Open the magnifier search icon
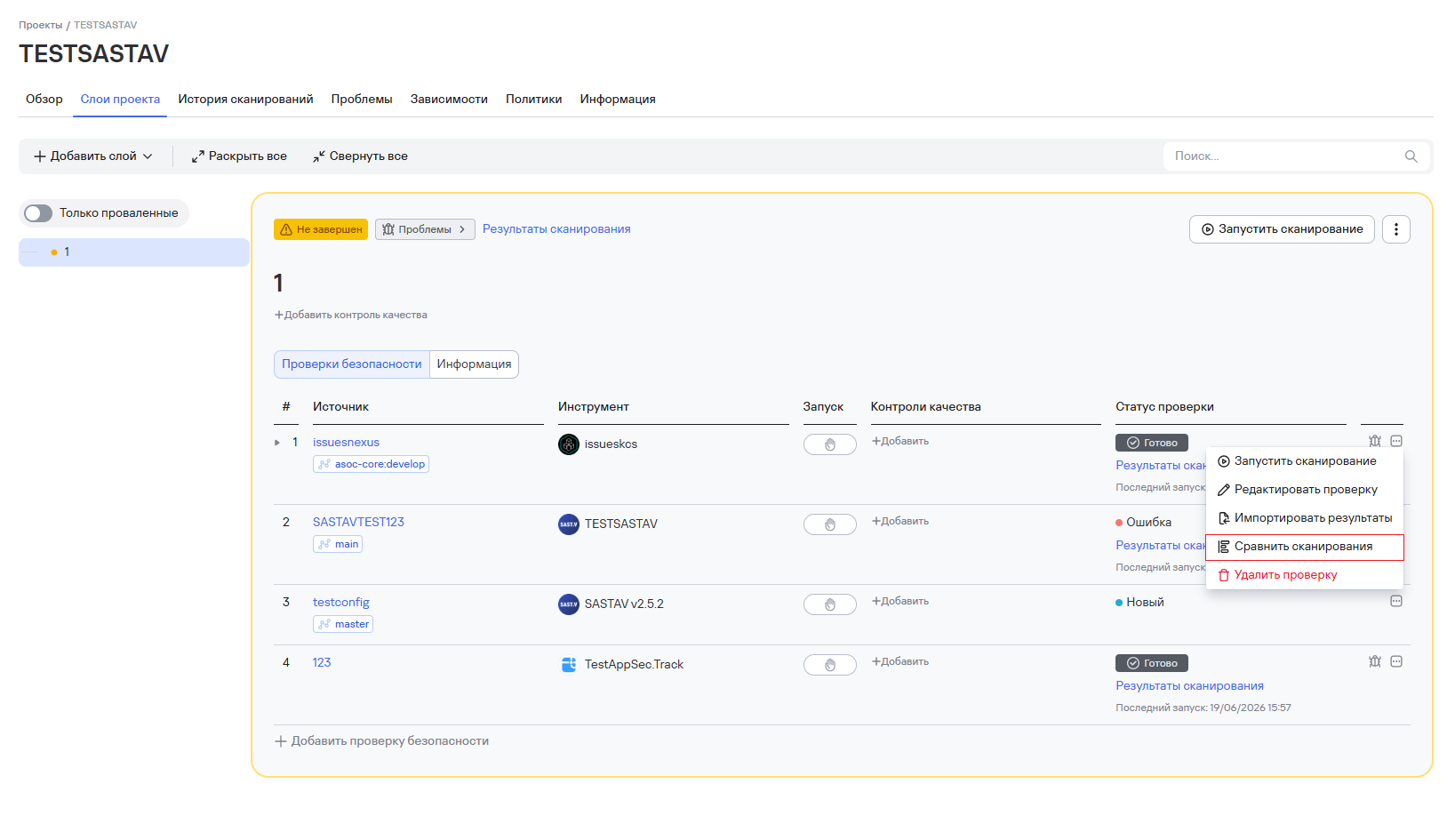This screenshot has height=840, width=1455. click(1411, 156)
